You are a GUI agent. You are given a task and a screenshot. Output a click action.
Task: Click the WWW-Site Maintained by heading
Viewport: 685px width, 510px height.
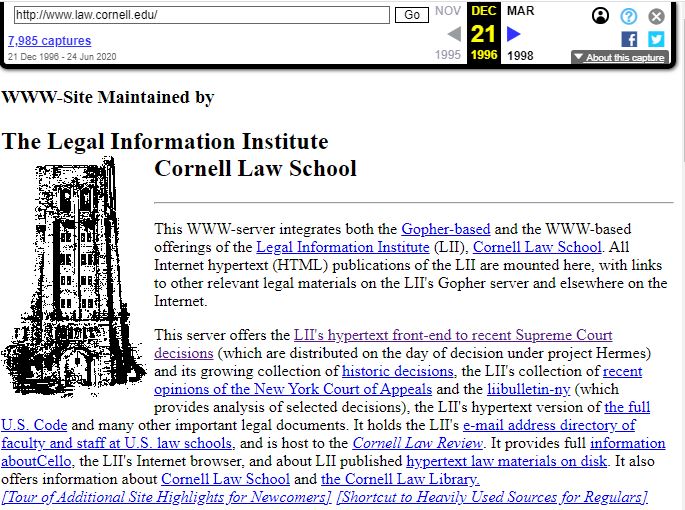pyautogui.click(x=108, y=97)
